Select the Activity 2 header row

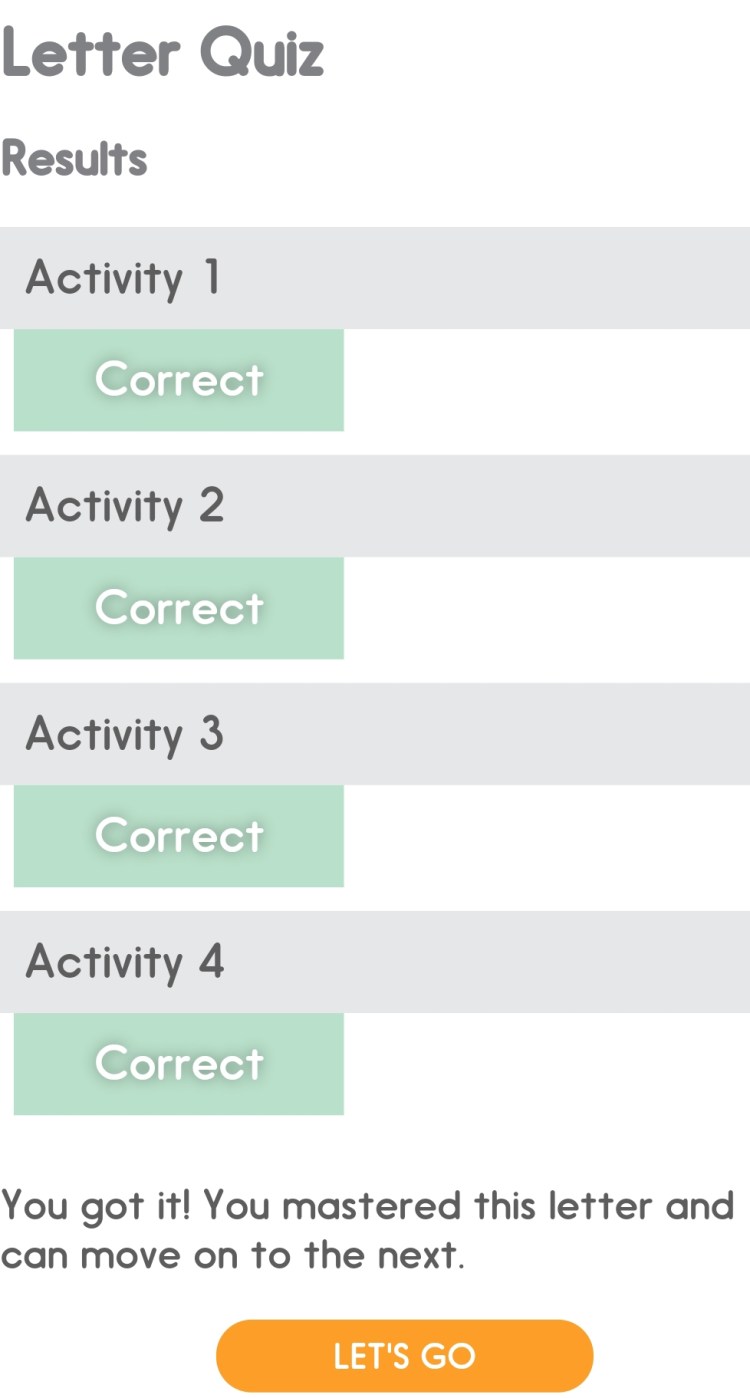(x=375, y=506)
